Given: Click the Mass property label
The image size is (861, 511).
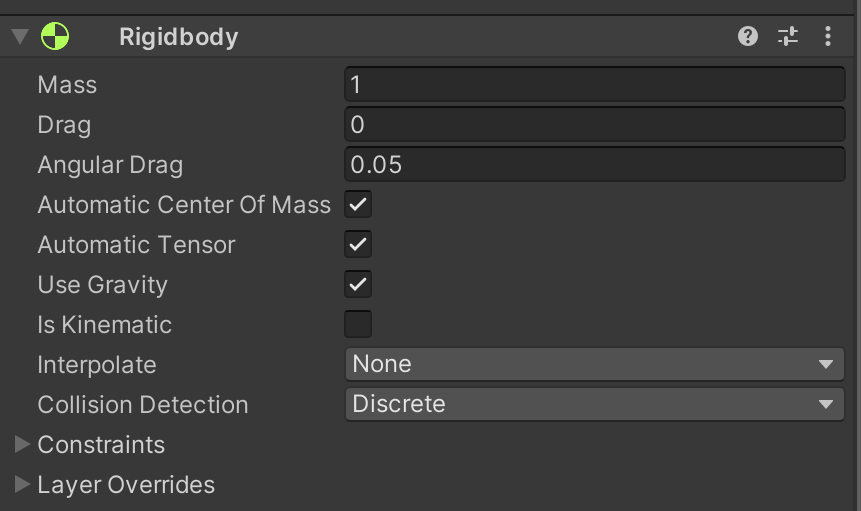Looking at the screenshot, I should (67, 85).
